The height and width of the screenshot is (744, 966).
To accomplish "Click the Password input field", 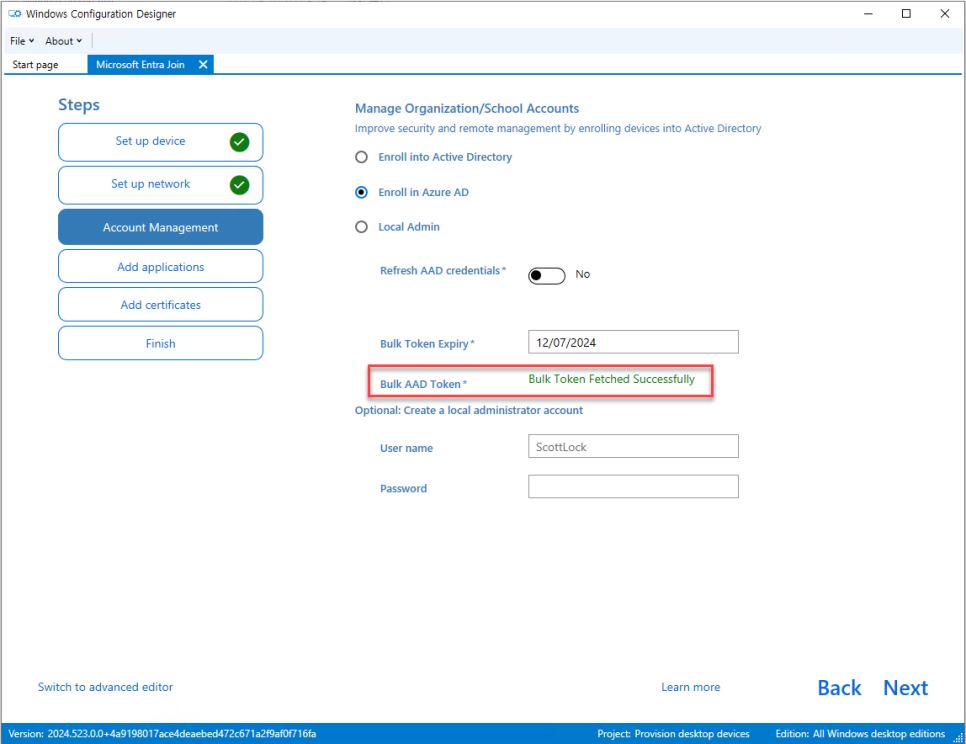I will [x=633, y=487].
